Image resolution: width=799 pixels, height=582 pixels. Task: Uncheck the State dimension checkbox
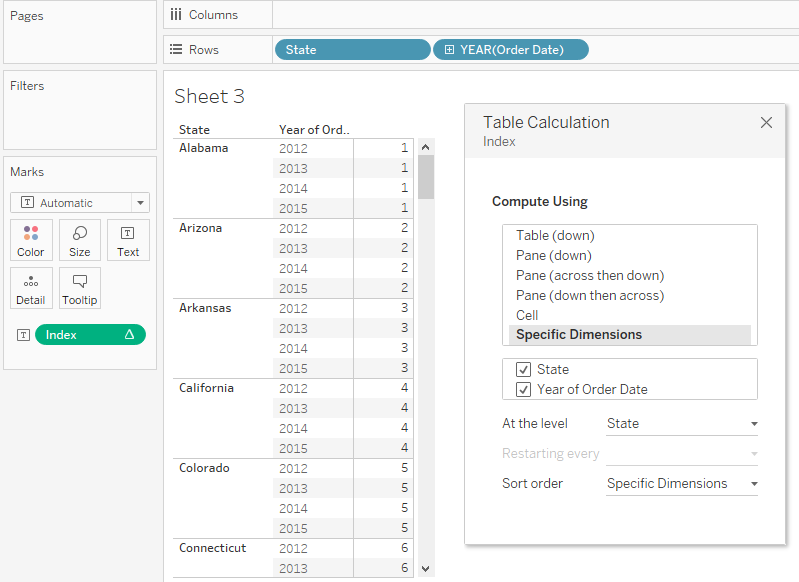523,369
